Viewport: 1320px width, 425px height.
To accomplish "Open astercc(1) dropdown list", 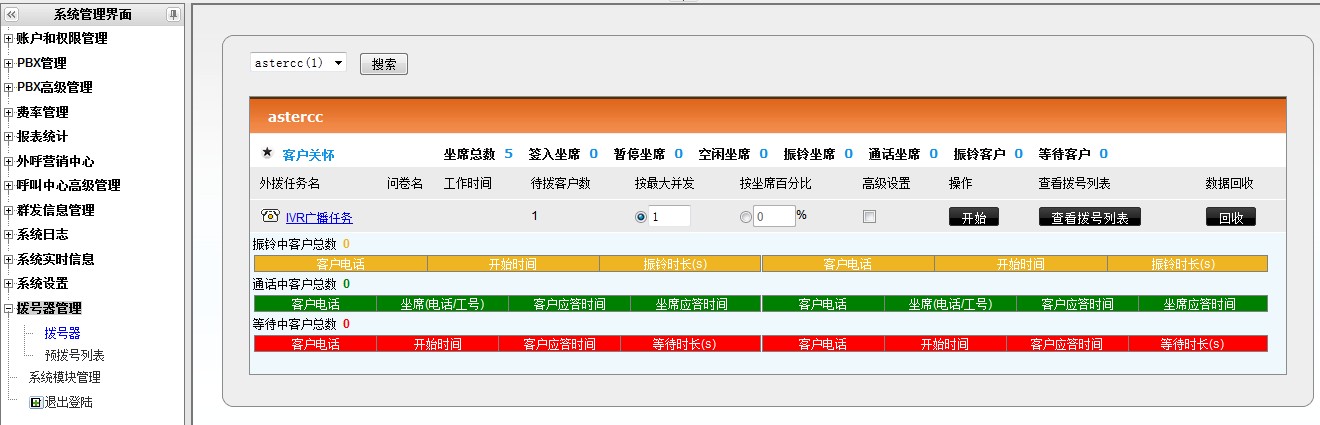I will point(298,63).
